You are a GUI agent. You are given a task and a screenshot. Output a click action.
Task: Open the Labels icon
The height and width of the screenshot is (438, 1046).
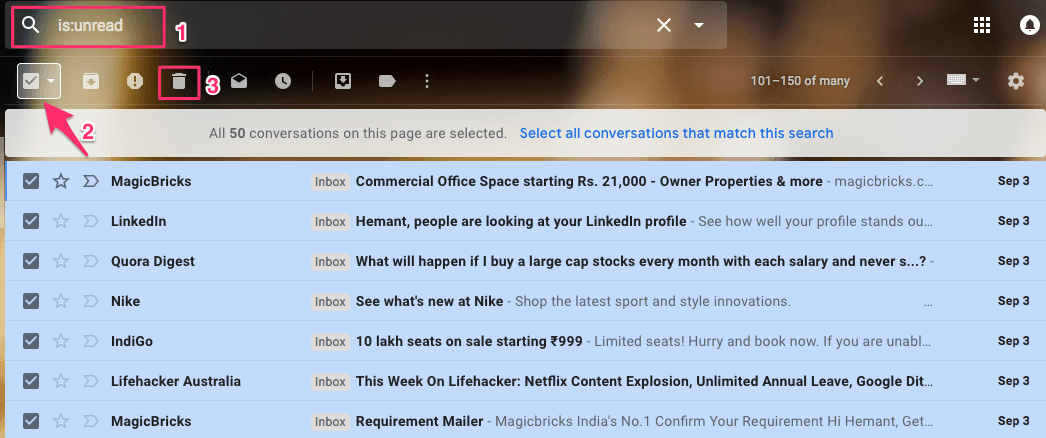[387, 81]
